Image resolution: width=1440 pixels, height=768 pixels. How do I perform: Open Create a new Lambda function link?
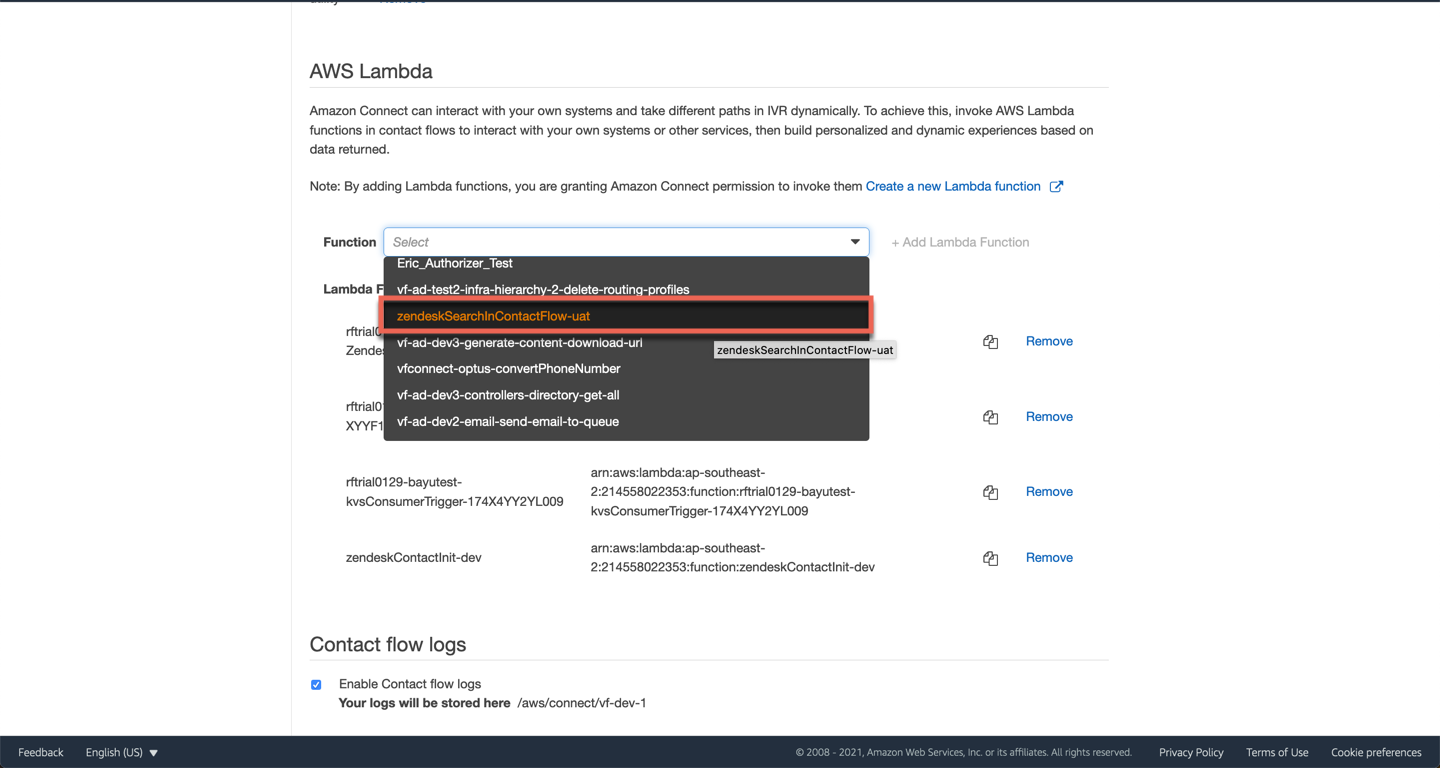pos(953,187)
